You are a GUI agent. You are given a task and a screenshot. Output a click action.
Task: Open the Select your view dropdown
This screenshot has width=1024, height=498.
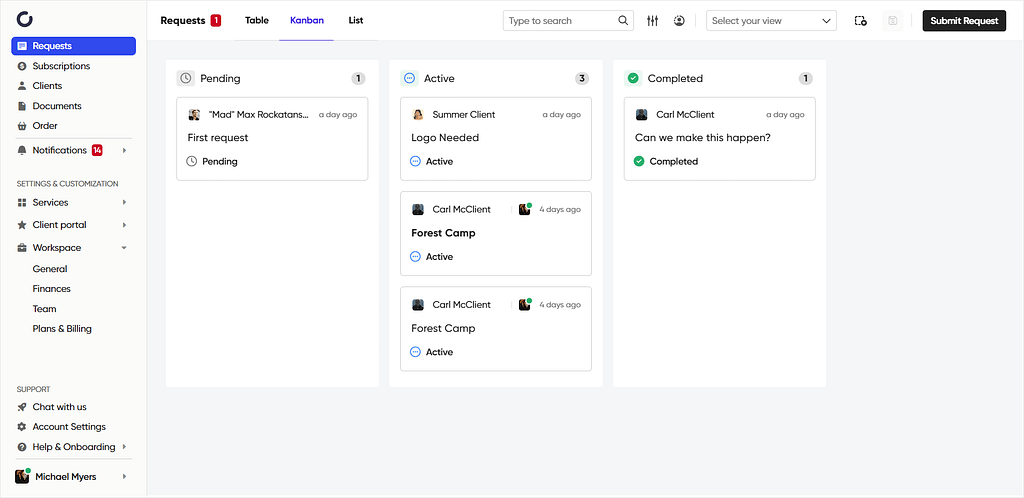(771, 20)
